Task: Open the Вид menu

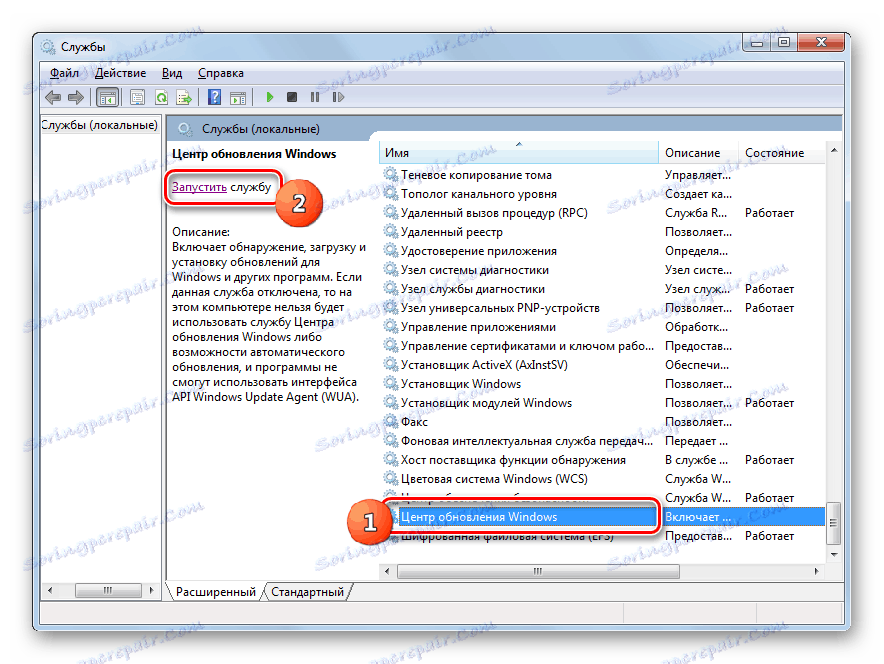Action: pyautogui.click(x=172, y=73)
